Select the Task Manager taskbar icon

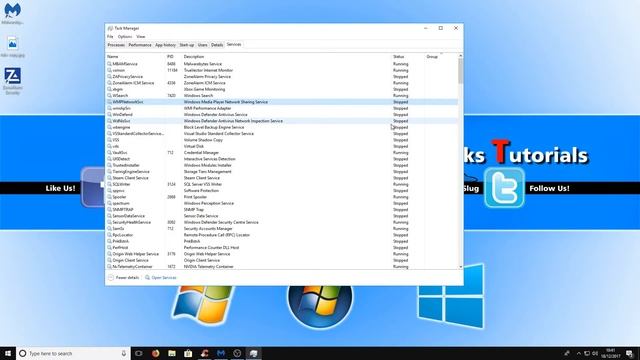[x=253, y=353]
